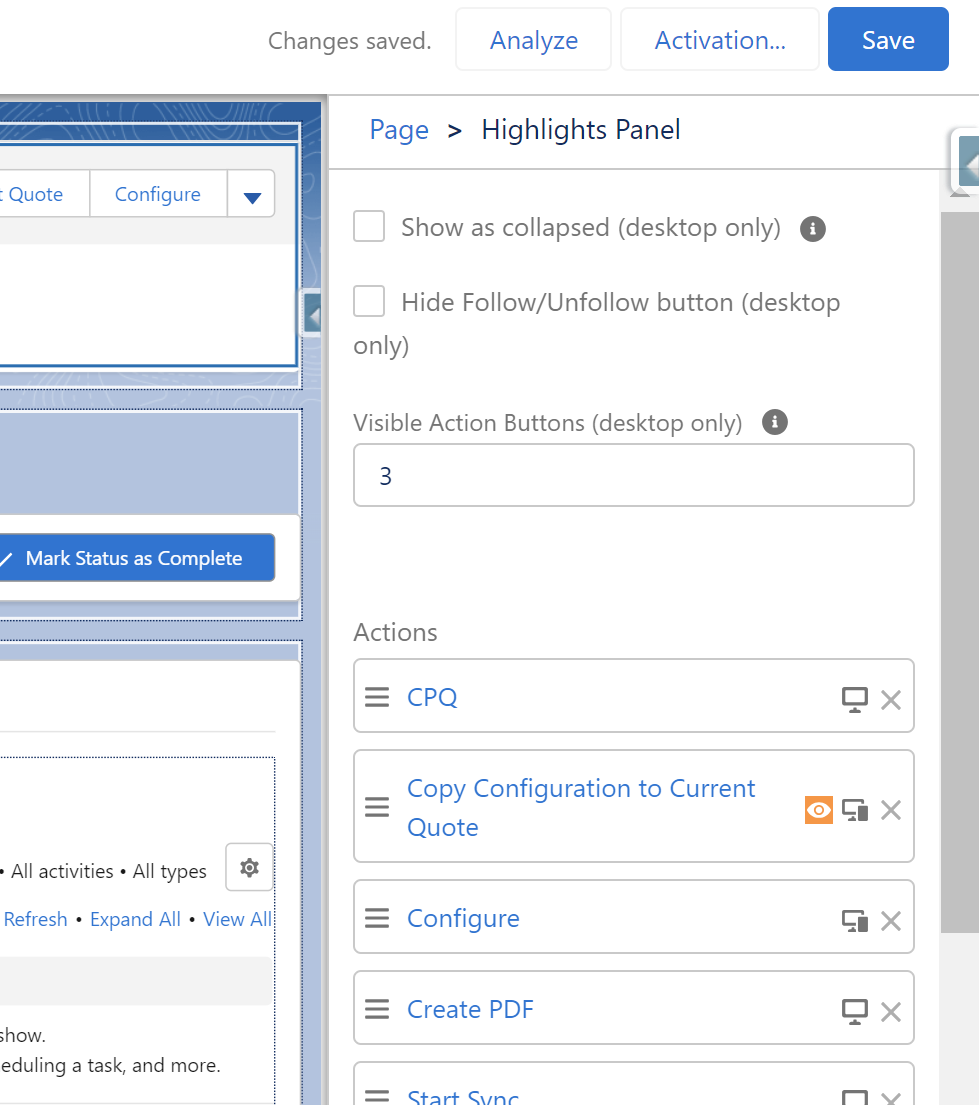The image size is (979, 1105).
Task: Grab the CPQ action drag handle
Action: click(377, 697)
